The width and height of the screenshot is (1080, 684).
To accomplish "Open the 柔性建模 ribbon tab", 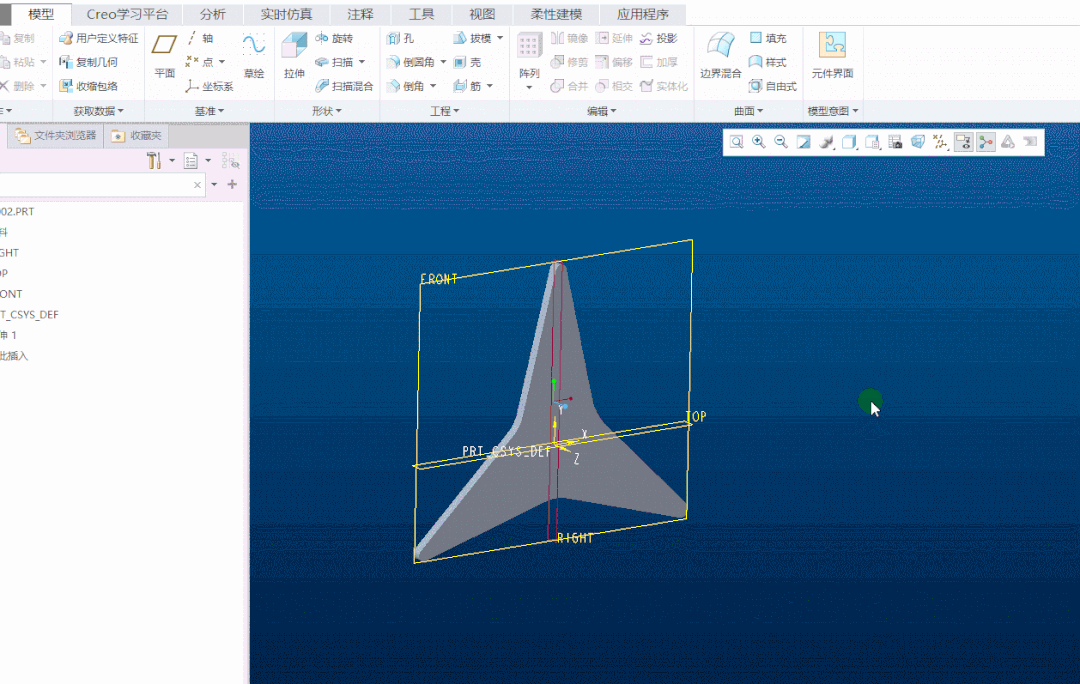I will [556, 14].
